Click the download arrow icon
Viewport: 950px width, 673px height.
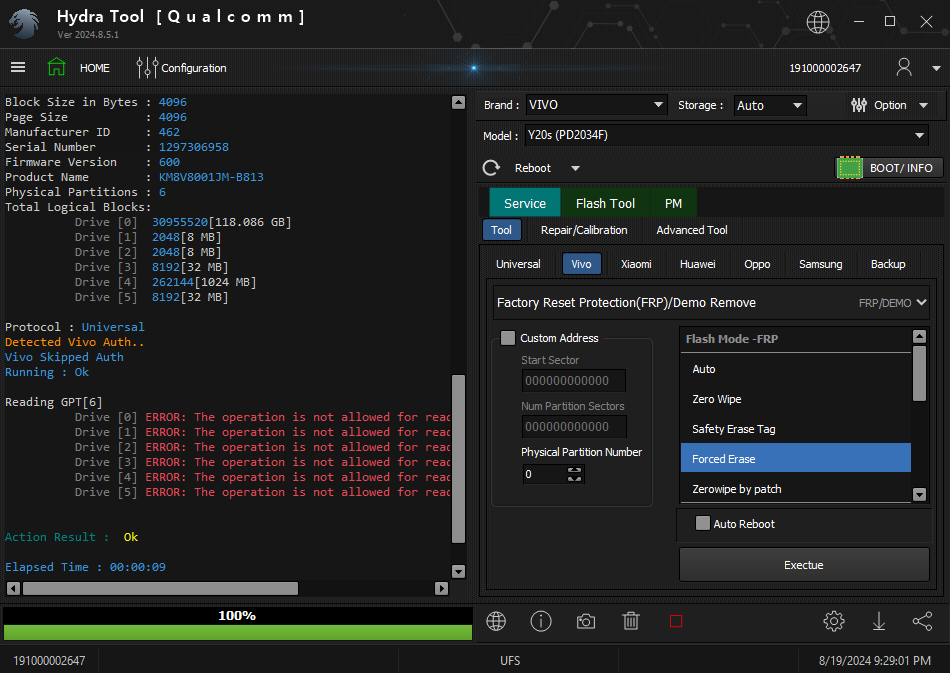click(x=879, y=621)
